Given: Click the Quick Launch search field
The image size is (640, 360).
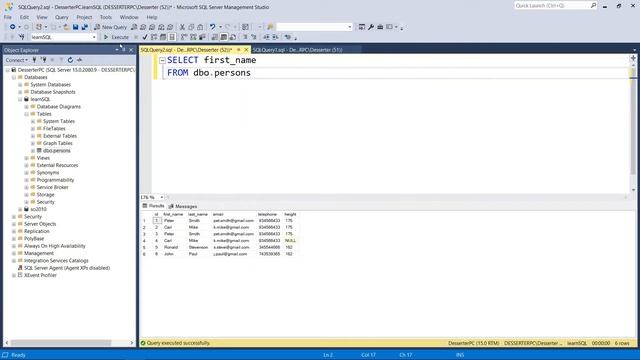Looking at the screenshot, I should [x=552, y=5].
